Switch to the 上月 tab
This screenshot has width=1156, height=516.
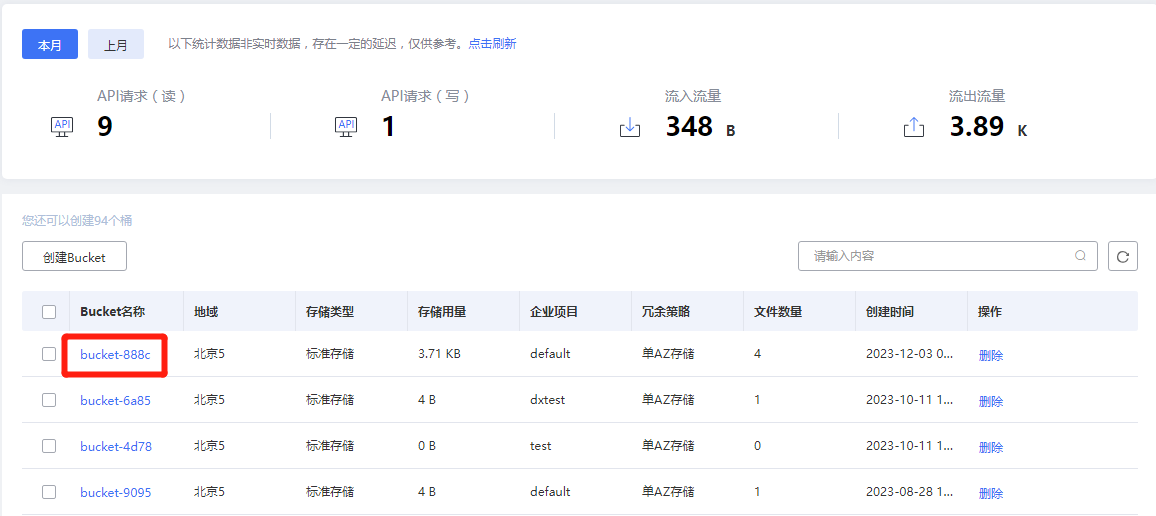pos(116,45)
